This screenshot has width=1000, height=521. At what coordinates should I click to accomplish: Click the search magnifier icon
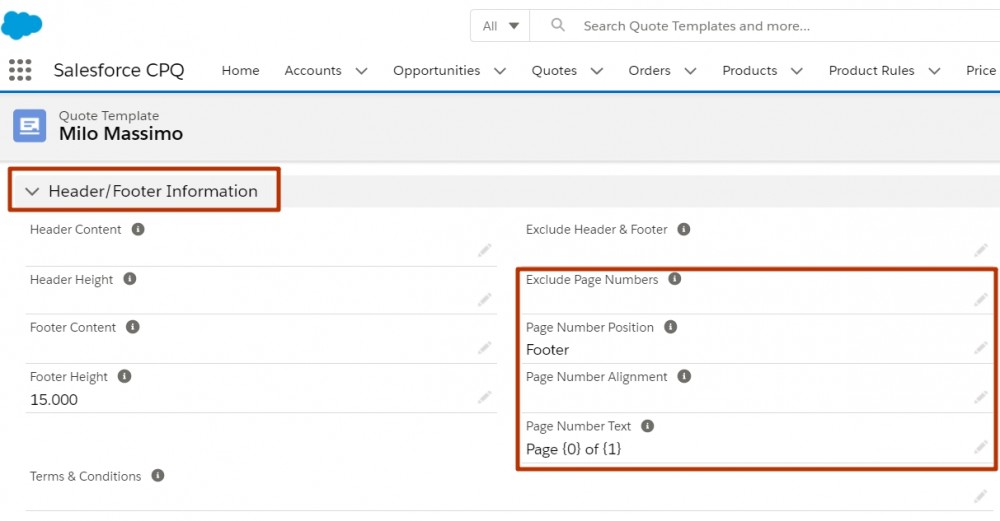tap(557, 25)
